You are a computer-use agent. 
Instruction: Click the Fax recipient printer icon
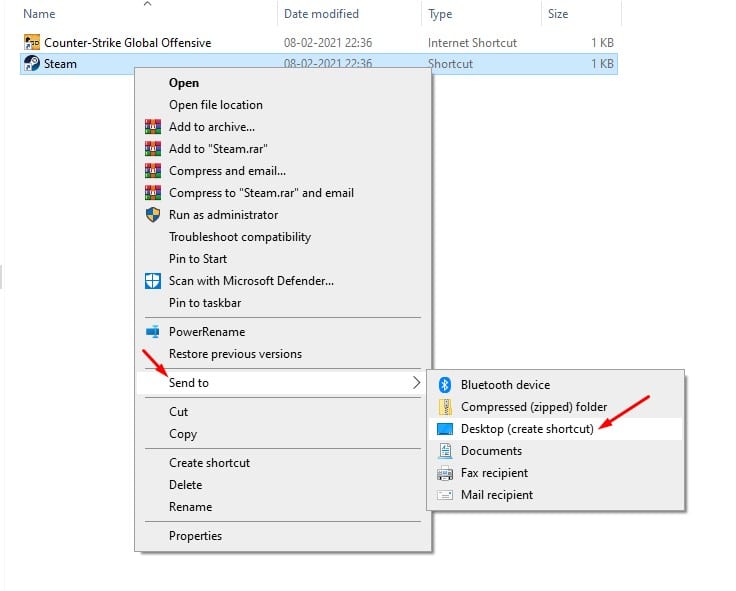[x=445, y=473]
